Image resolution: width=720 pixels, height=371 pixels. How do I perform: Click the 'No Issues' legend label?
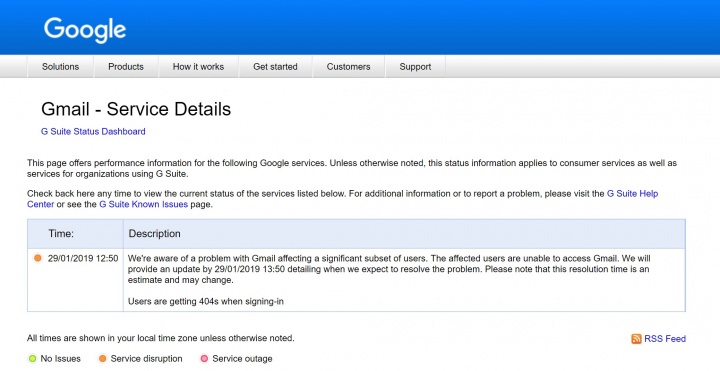[x=61, y=359]
